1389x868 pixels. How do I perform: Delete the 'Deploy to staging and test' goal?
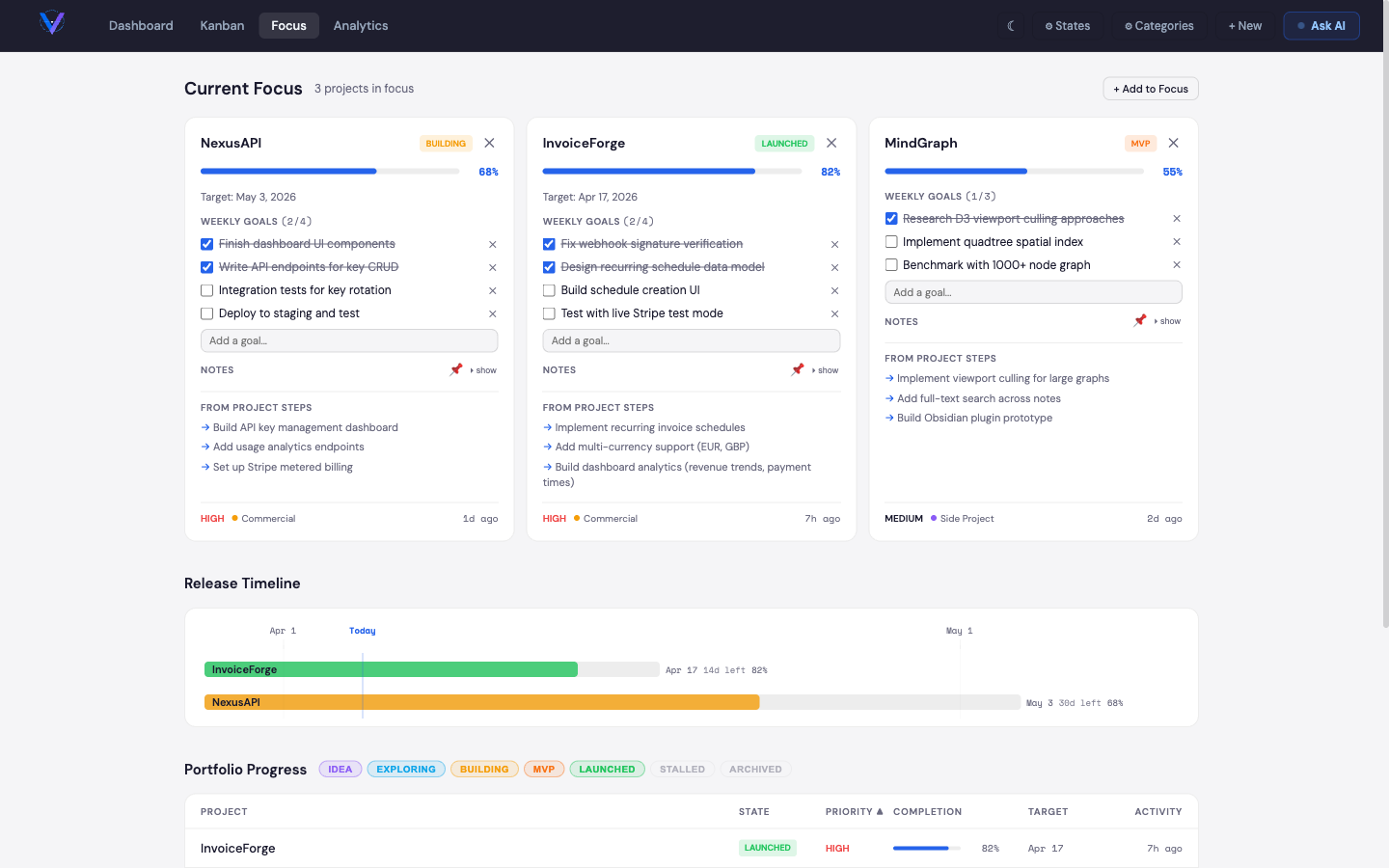pyautogui.click(x=493, y=313)
